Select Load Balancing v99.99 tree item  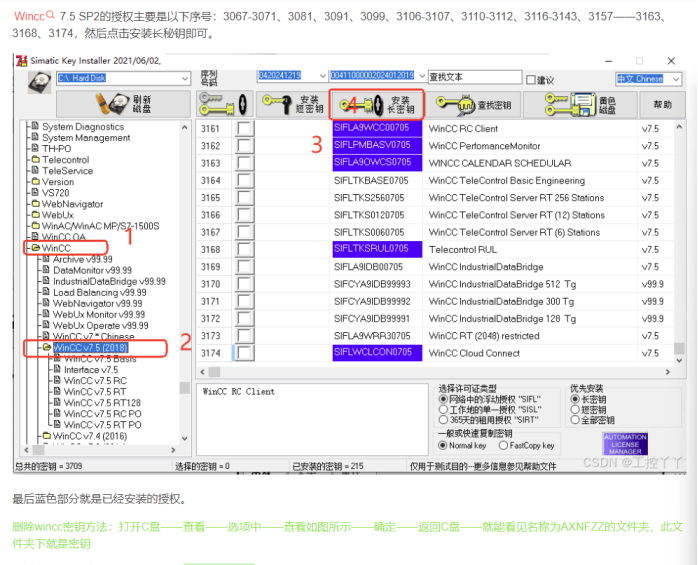[x=99, y=293]
